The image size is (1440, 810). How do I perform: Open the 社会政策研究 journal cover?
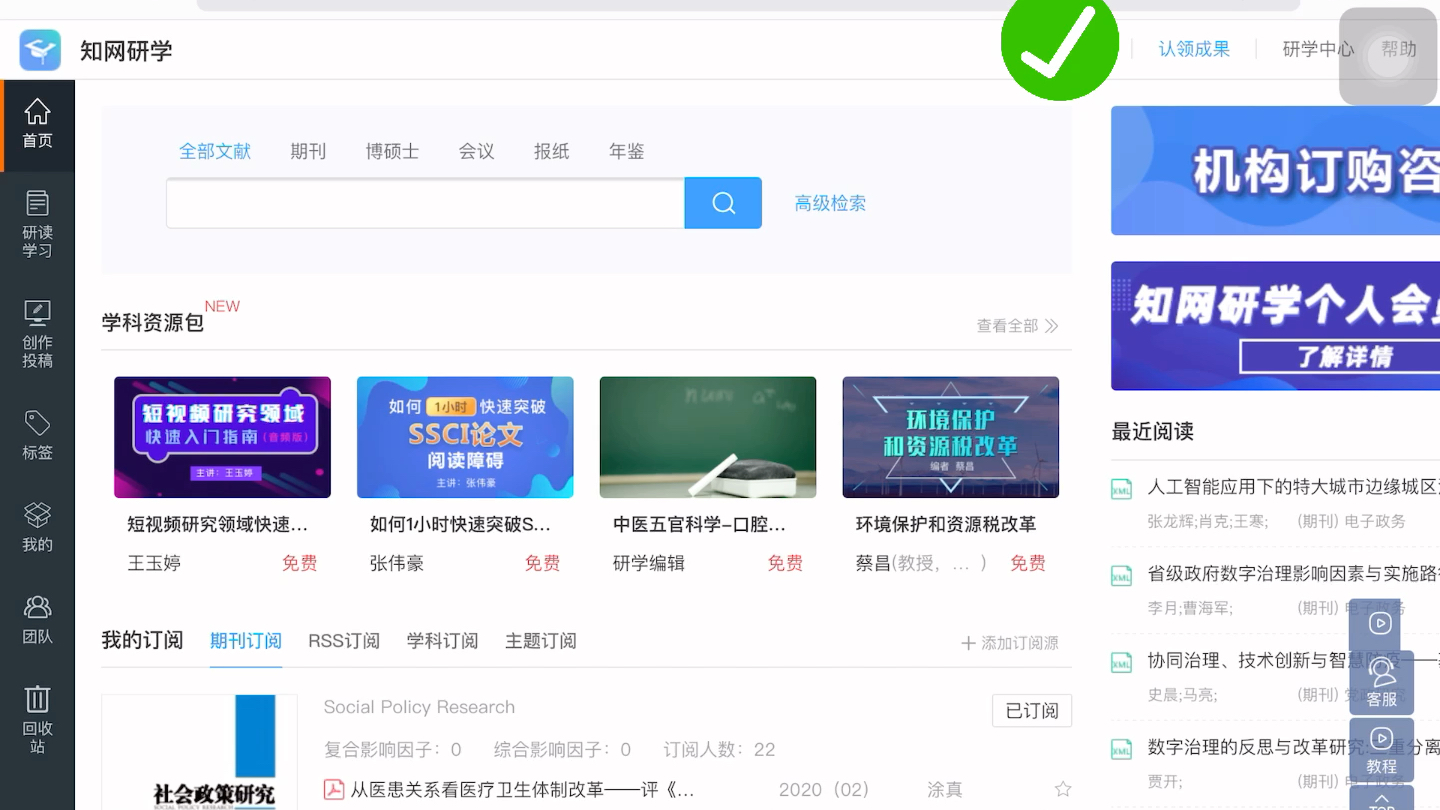pyautogui.click(x=200, y=752)
